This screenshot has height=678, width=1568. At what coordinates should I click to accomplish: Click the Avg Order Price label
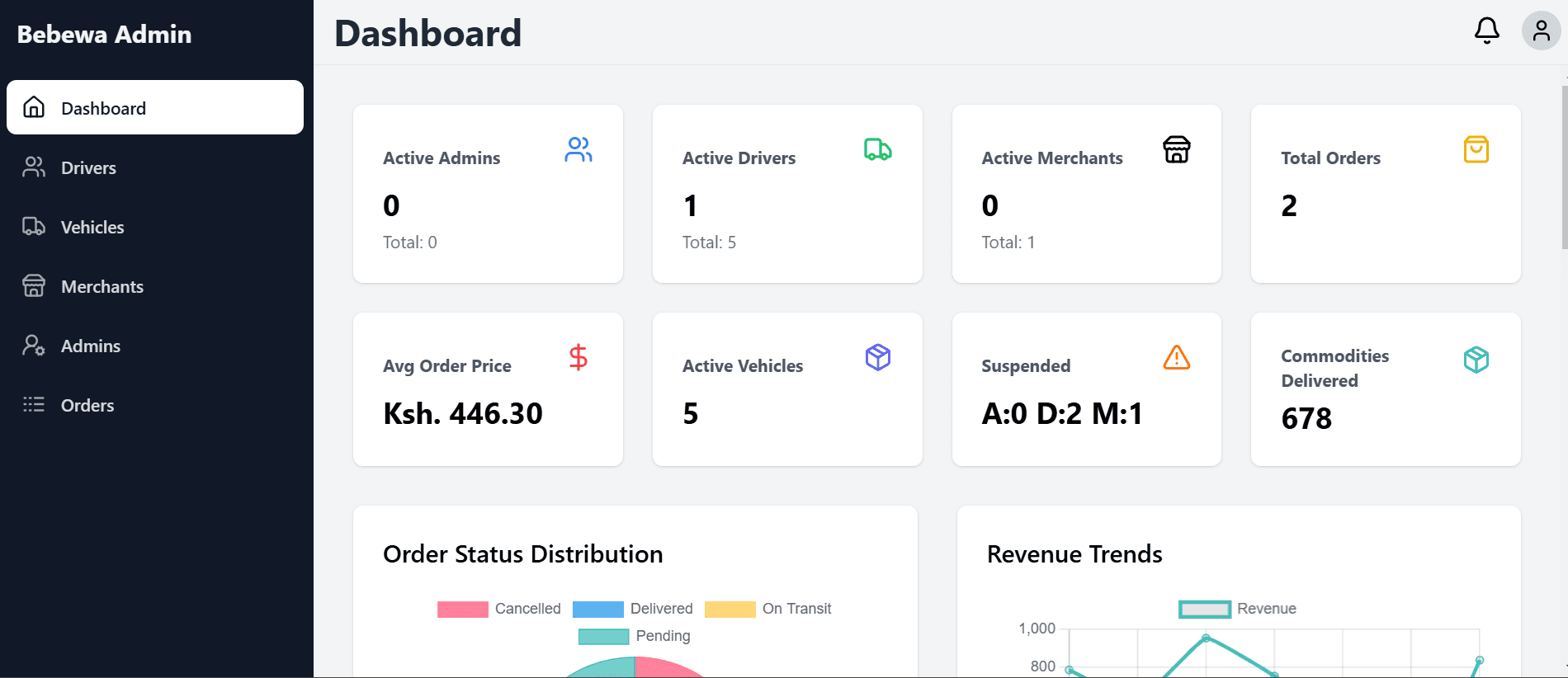click(447, 365)
